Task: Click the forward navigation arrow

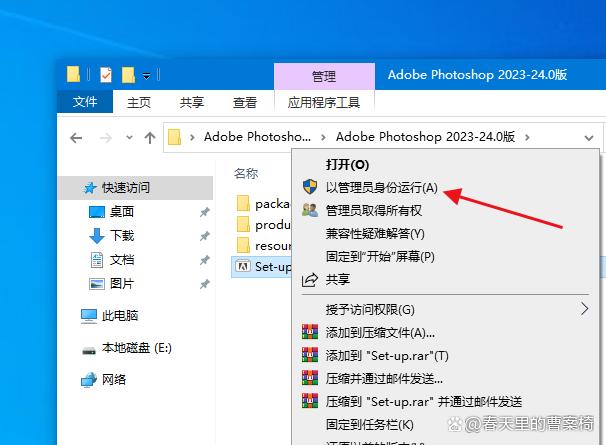Action: [x=106, y=138]
